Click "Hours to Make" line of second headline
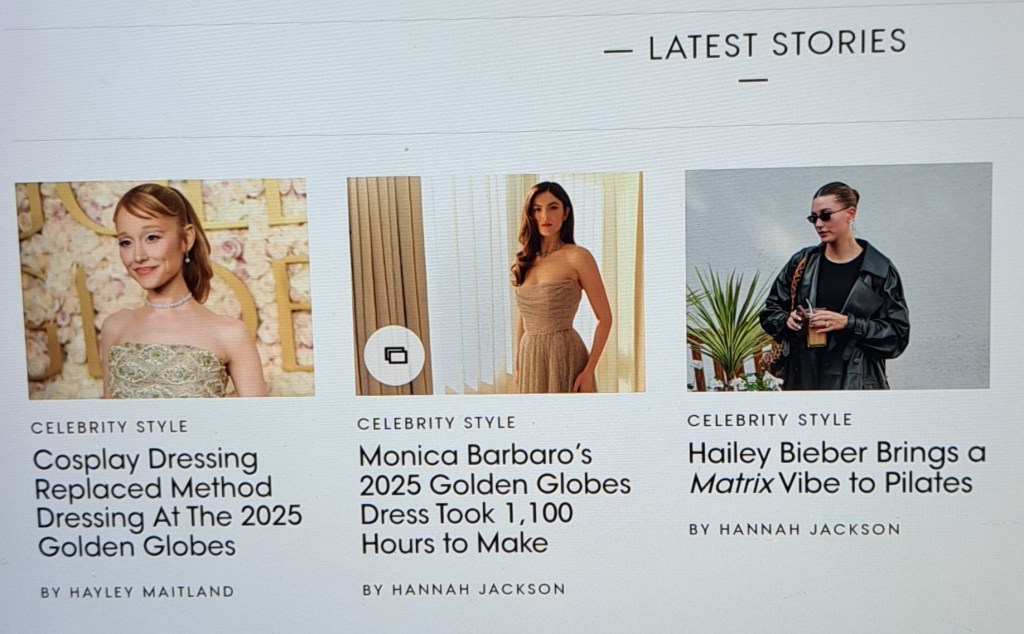Viewport: 1024px width, 634px height. click(455, 543)
